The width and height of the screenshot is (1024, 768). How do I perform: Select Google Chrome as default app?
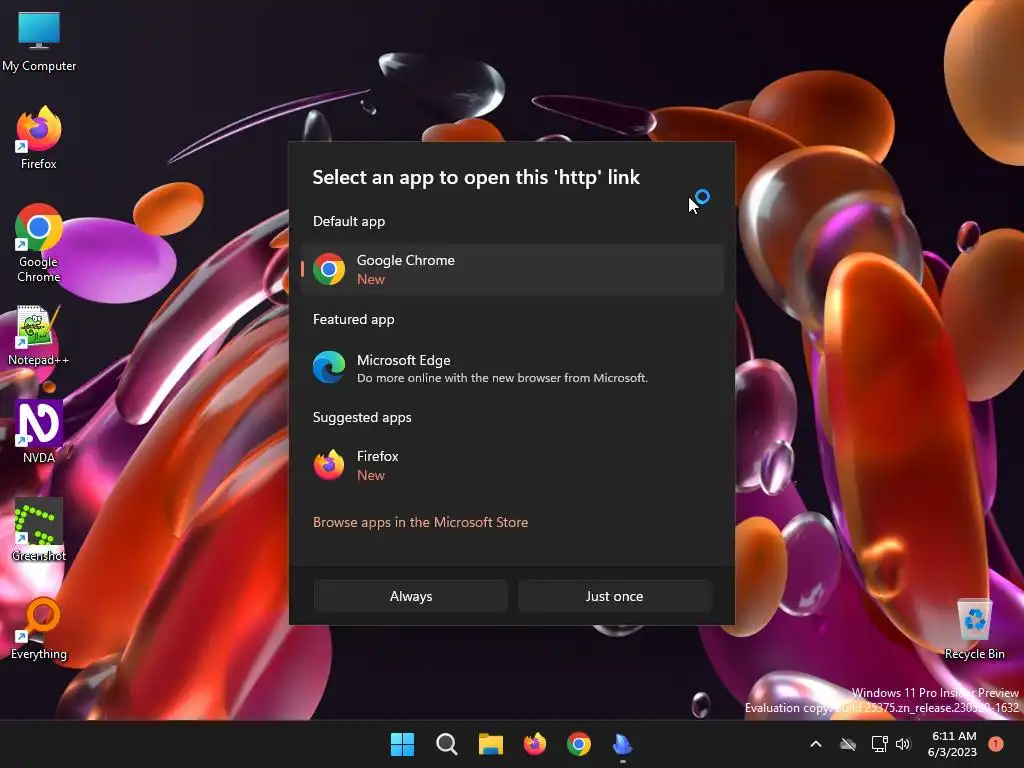(512, 269)
